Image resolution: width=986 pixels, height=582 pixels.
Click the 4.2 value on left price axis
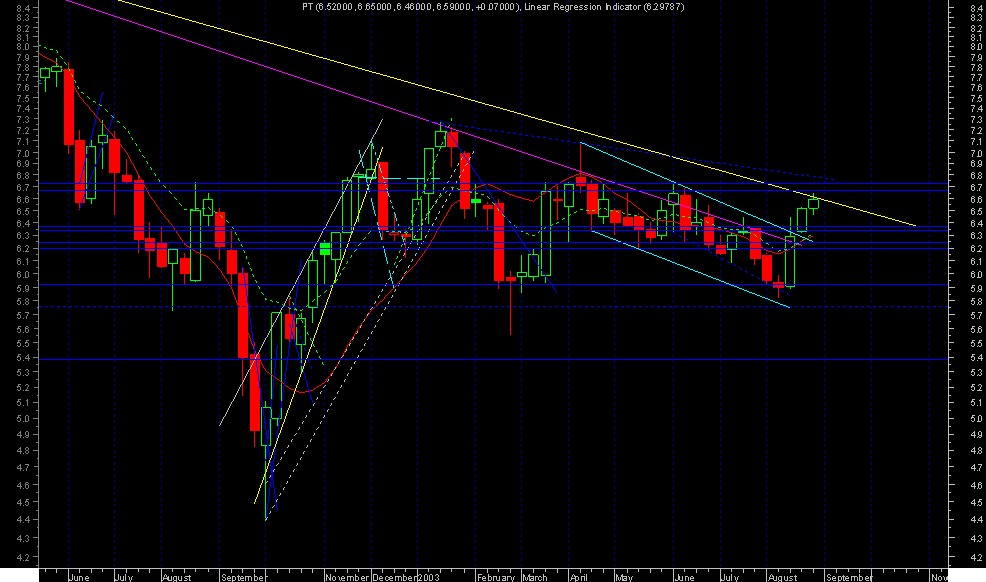coord(23,557)
